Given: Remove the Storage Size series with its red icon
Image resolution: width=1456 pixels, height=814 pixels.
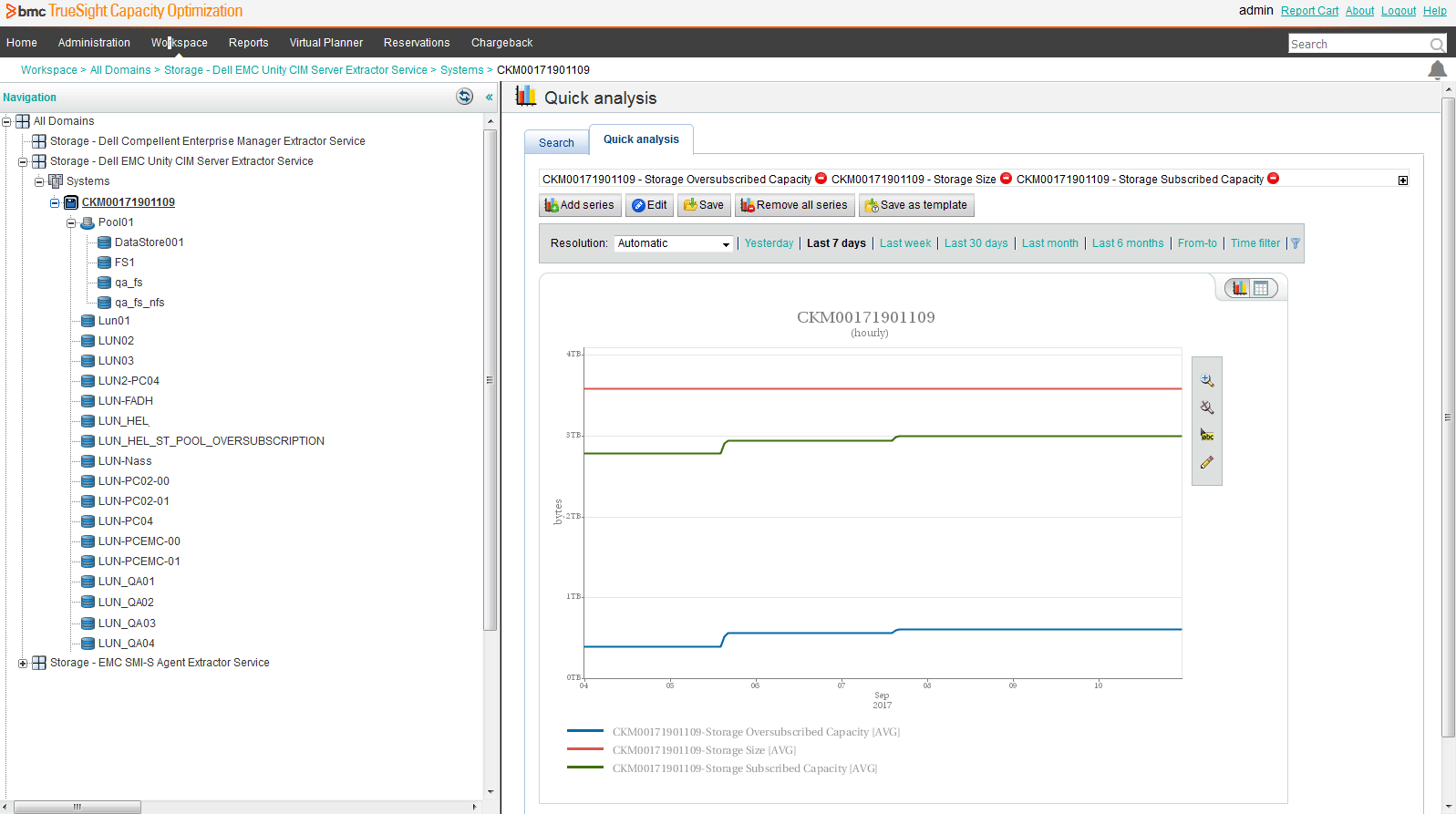Looking at the screenshot, I should [x=1006, y=179].
